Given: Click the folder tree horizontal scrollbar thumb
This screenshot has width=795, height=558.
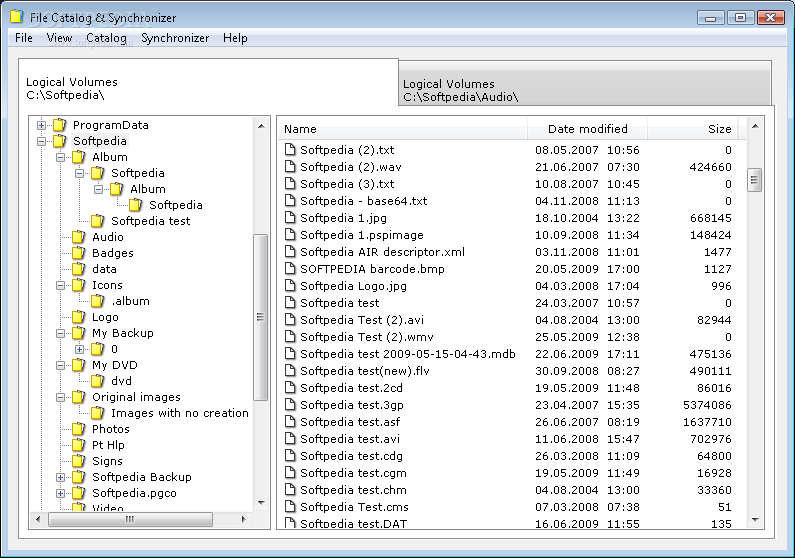Looking at the screenshot, I should click(130, 519).
